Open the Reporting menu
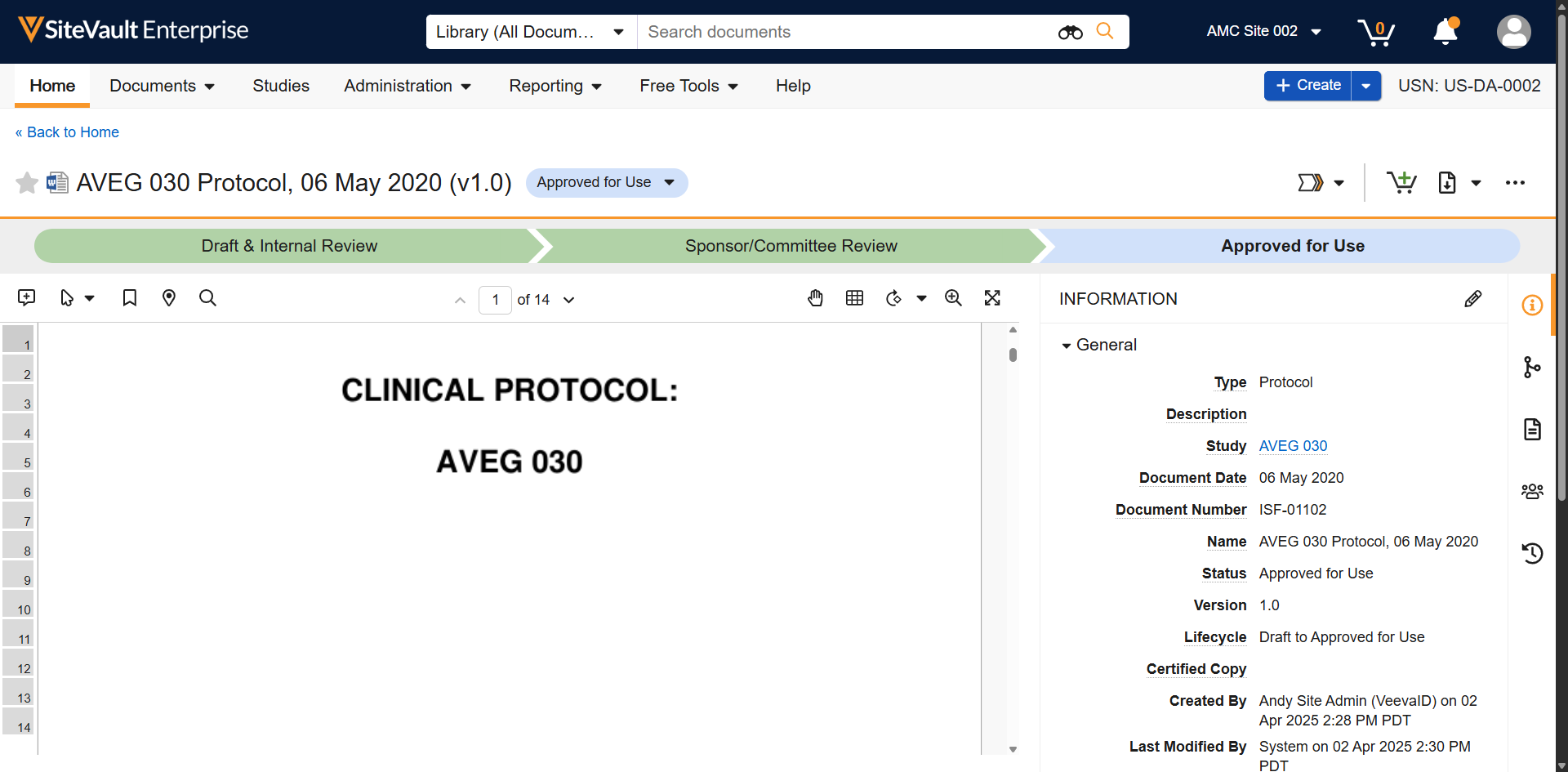The width and height of the screenshot is (1568, 772). point(555,86)
